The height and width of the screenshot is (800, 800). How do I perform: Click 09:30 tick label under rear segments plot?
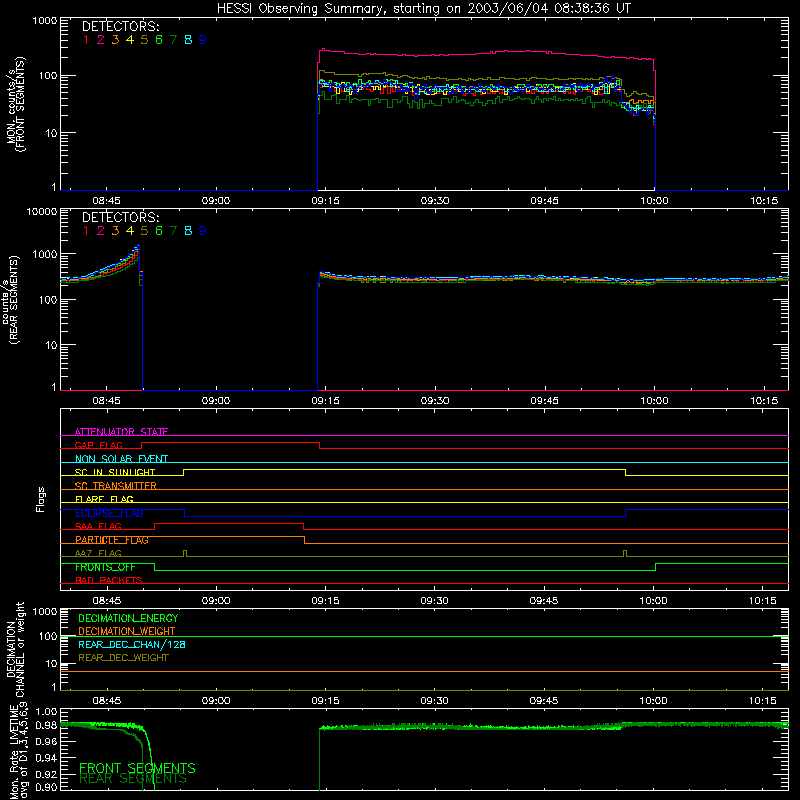point(435,401)
